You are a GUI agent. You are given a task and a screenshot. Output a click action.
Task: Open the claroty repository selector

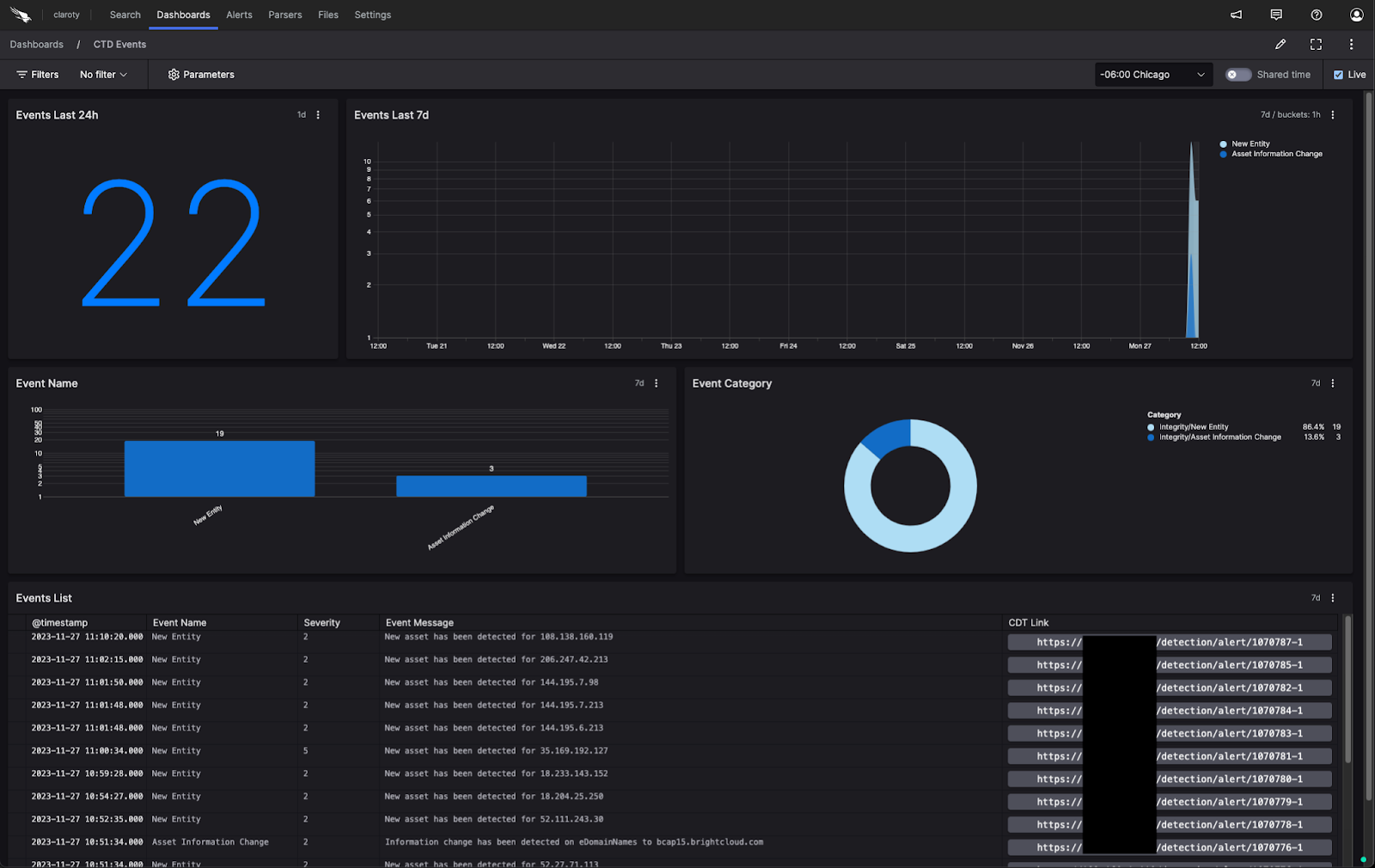click(x=66, y=15)
